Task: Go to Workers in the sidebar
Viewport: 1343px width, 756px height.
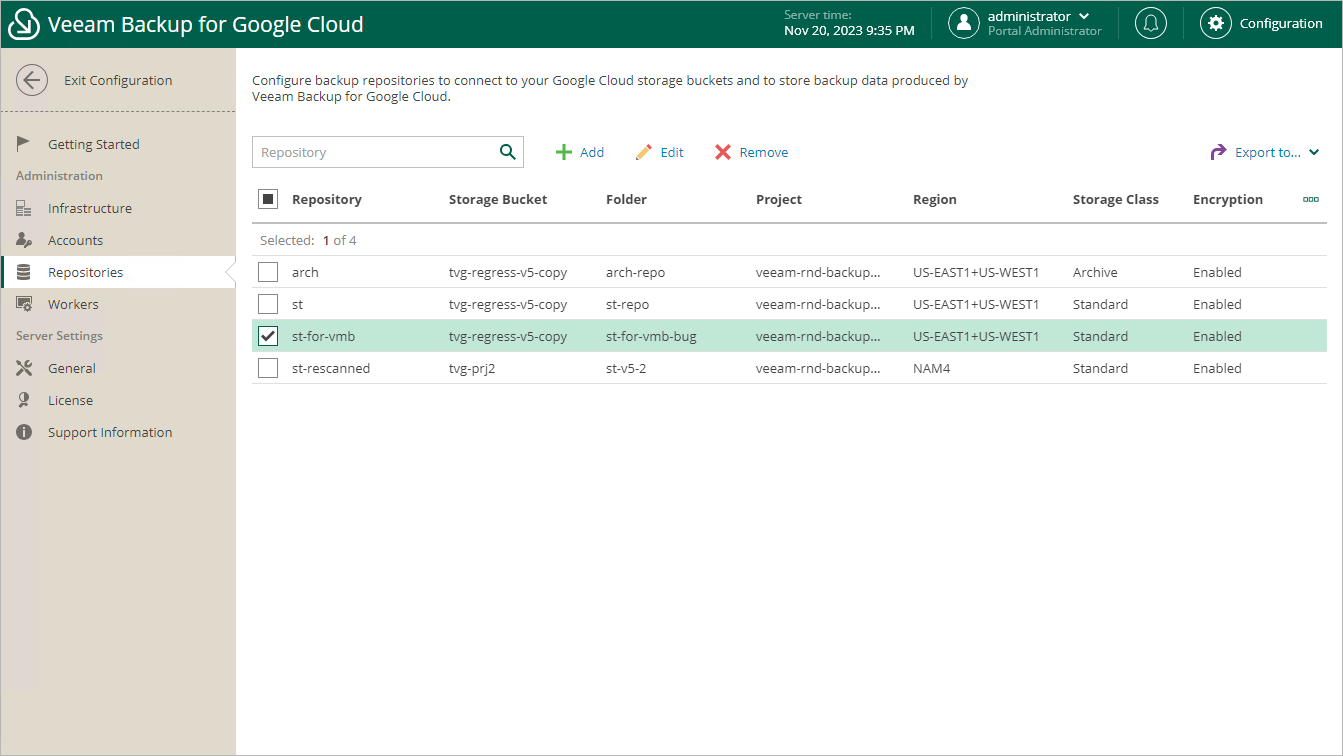Action: [x=73, y=305]
